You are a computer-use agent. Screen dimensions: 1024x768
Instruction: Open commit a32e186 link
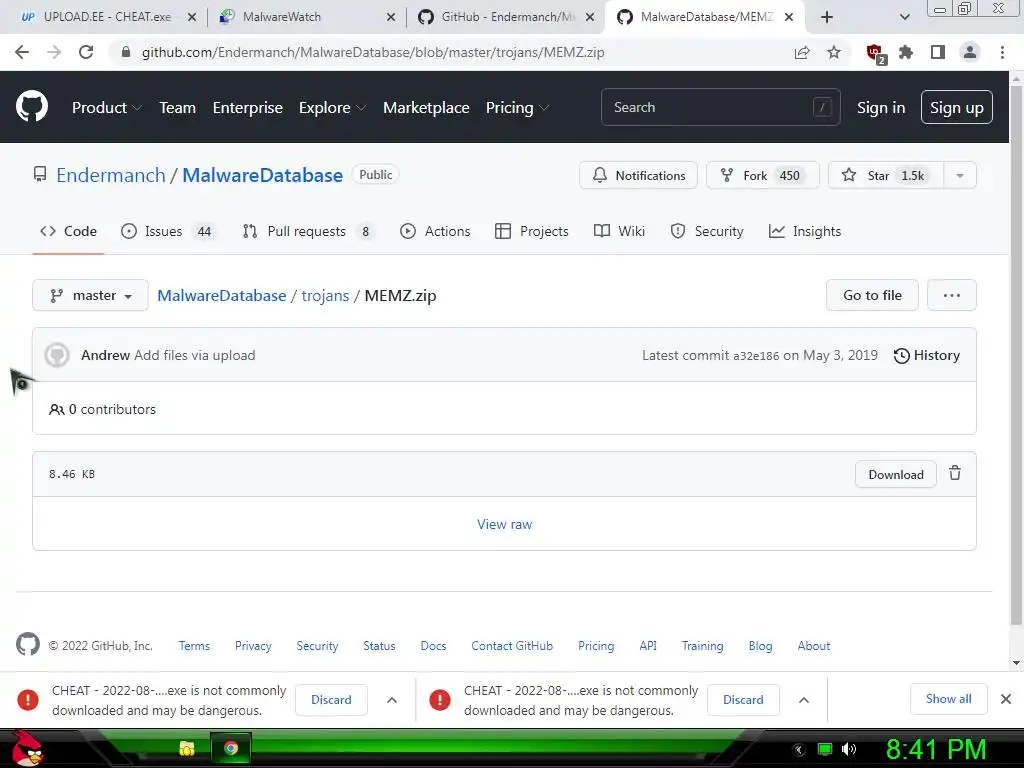point(756,356)
